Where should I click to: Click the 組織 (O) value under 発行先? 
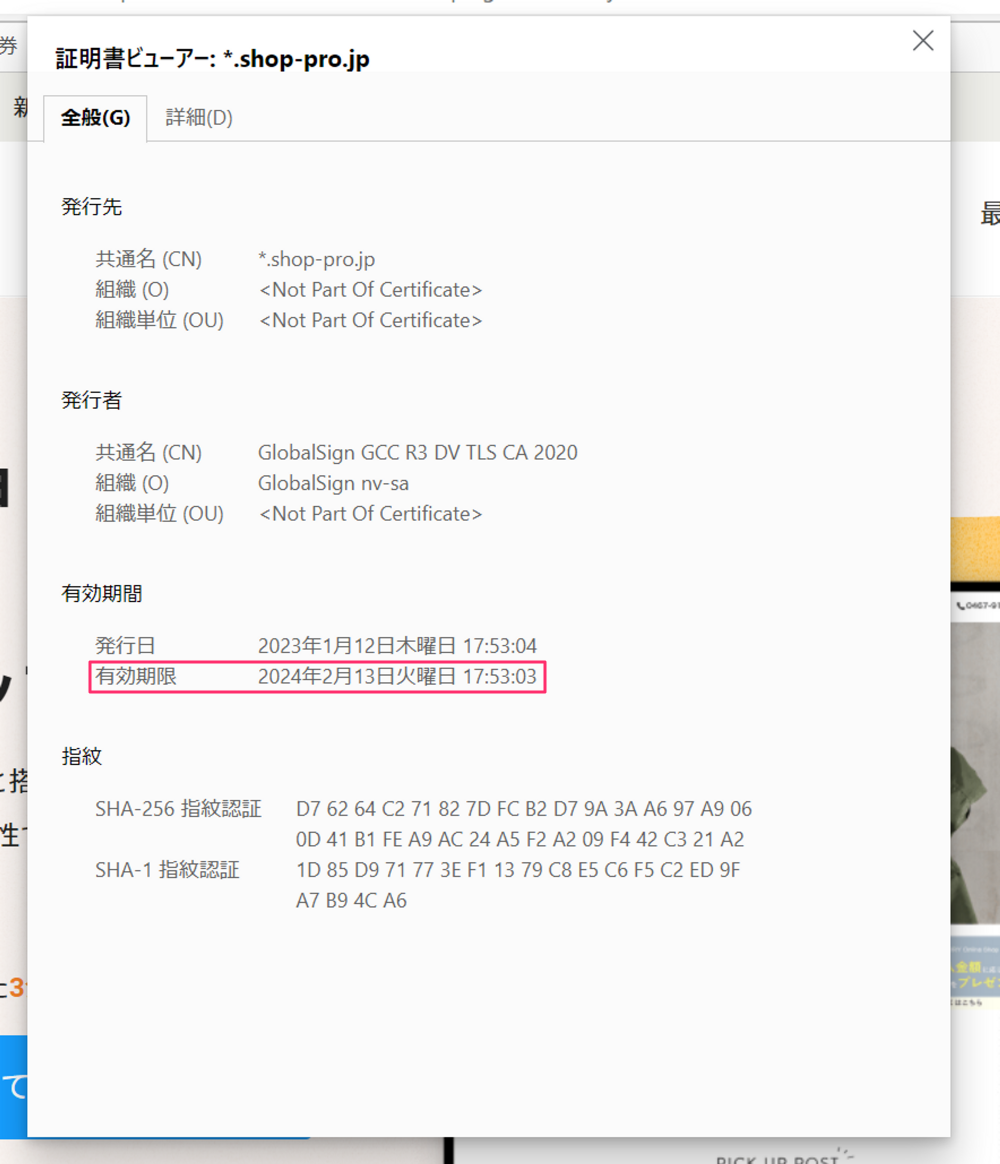point(370,290)
